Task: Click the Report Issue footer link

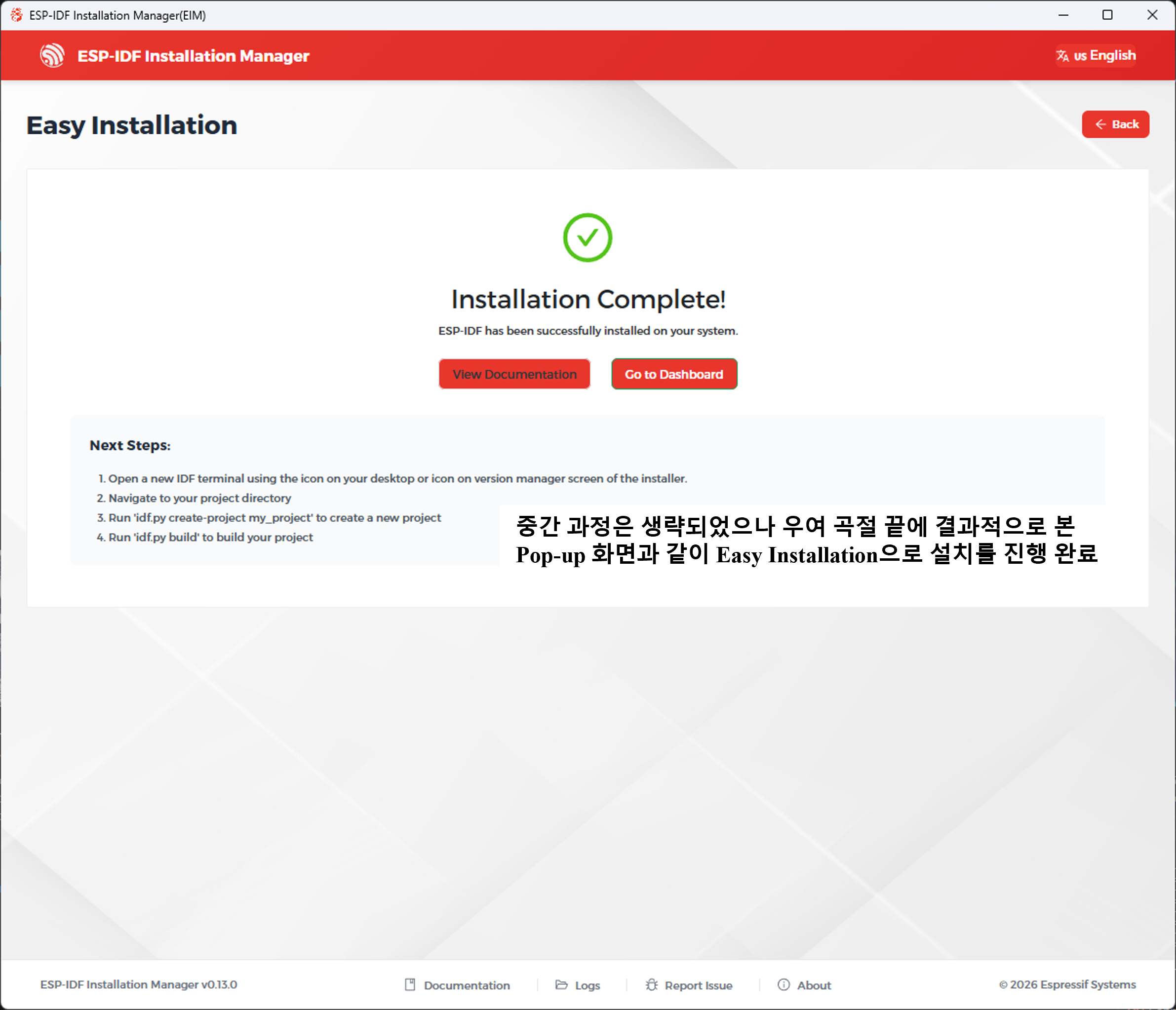Action: tap(688, 985)
